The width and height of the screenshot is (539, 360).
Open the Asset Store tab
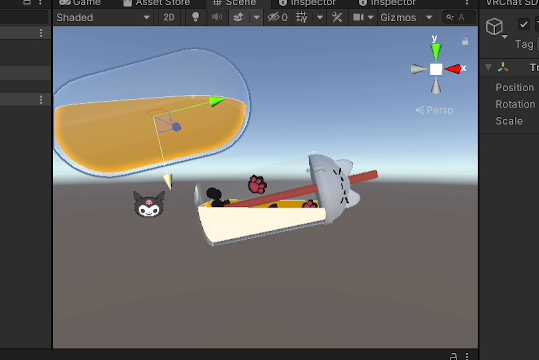pos(156,3)
